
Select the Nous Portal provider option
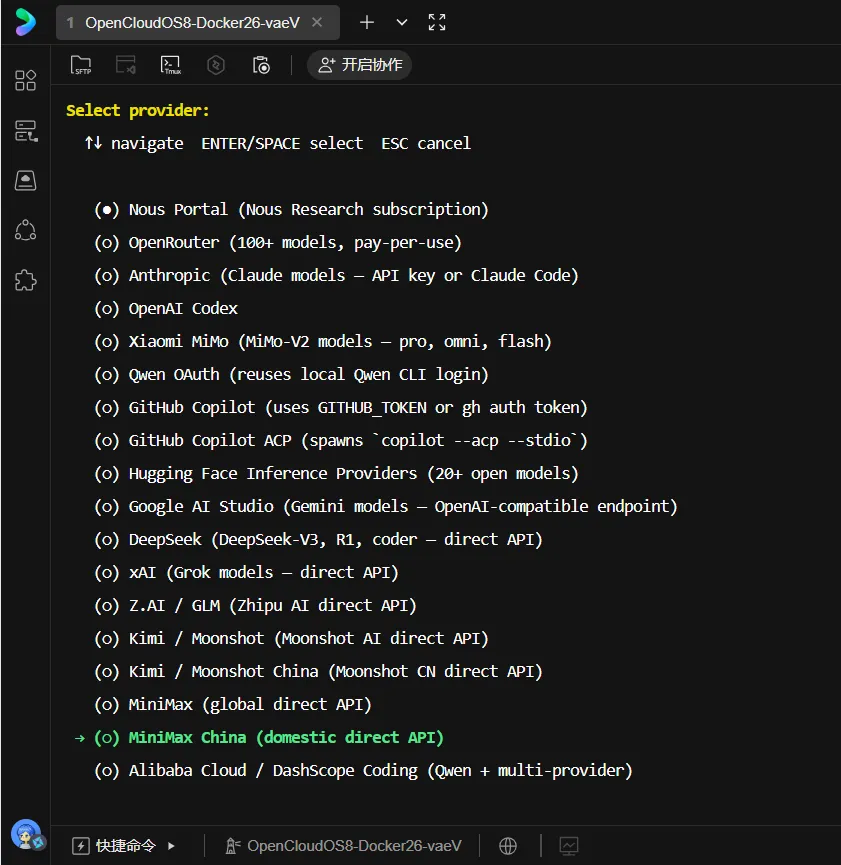point(291,210)
